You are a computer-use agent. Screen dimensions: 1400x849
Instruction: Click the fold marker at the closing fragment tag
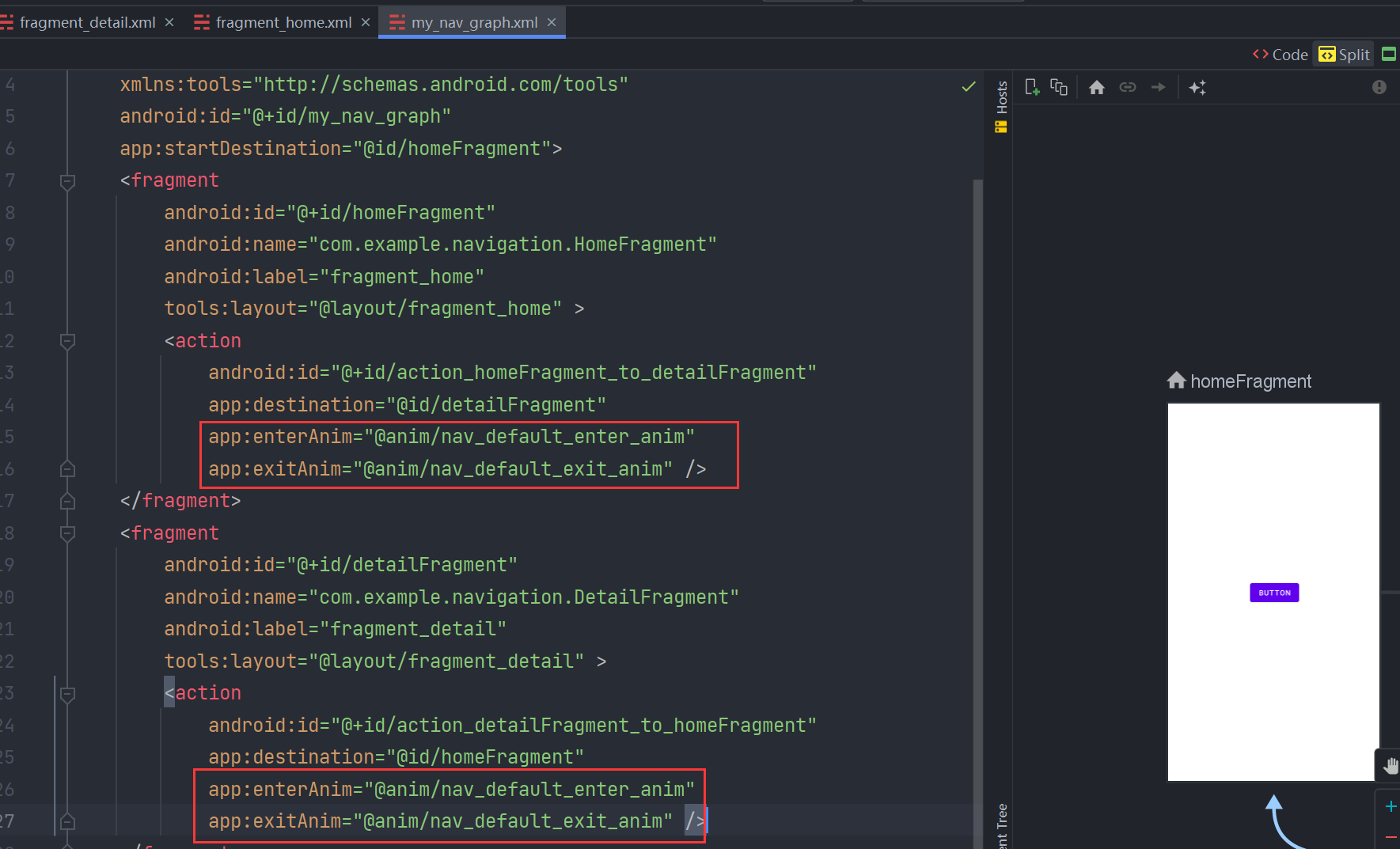(67, 501)
